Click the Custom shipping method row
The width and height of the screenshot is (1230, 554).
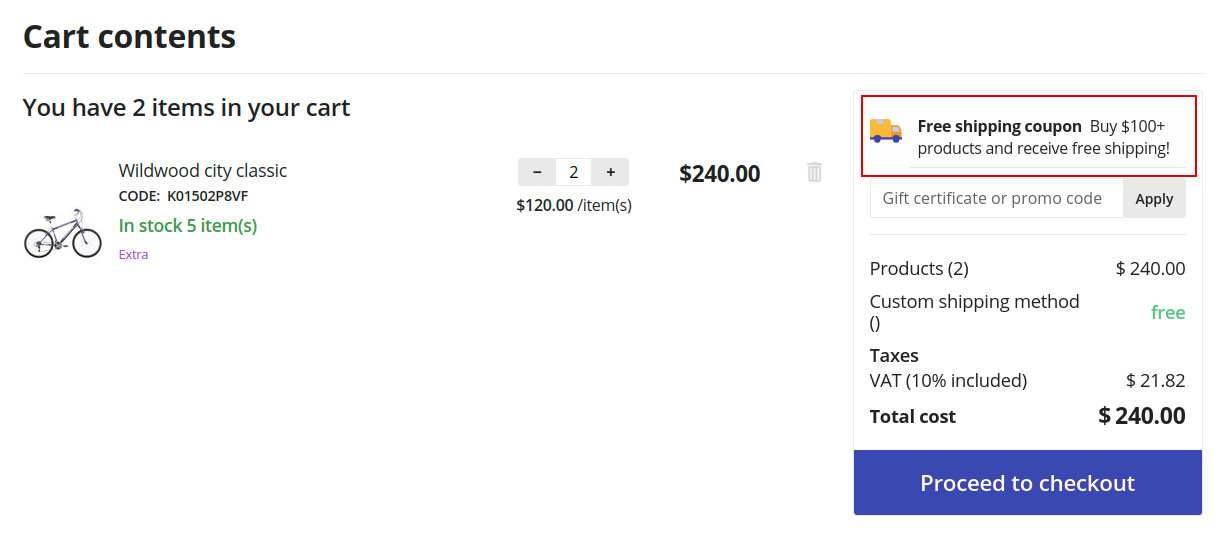pyautogui.click(x=1028, y=312)
